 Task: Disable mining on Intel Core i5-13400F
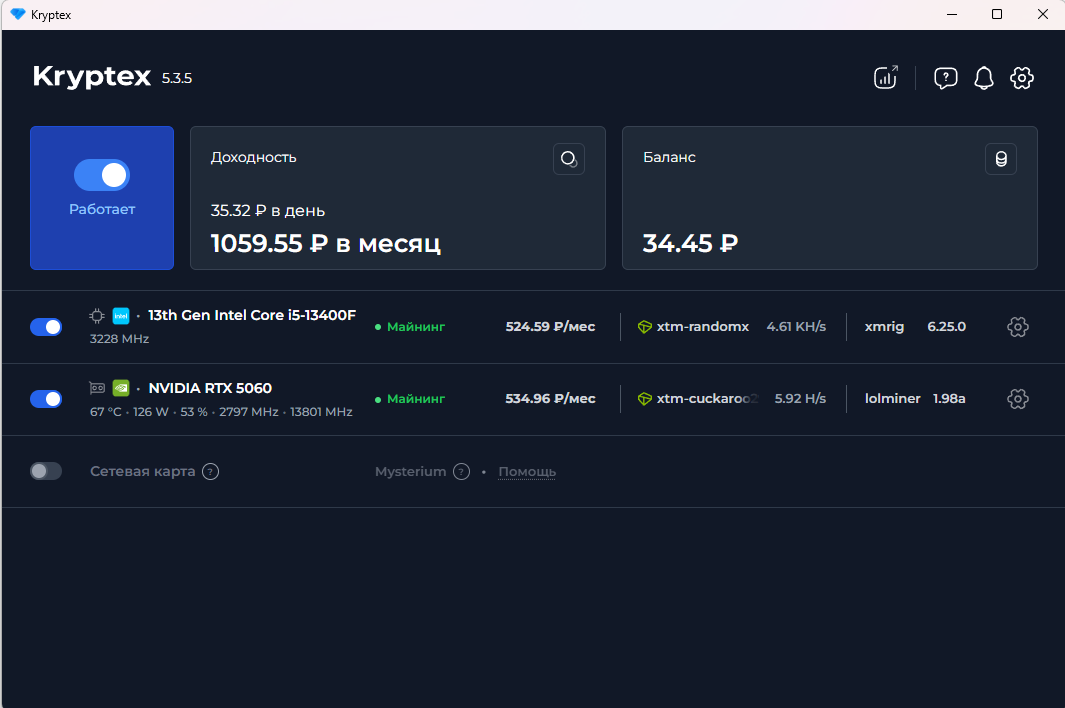46,327
